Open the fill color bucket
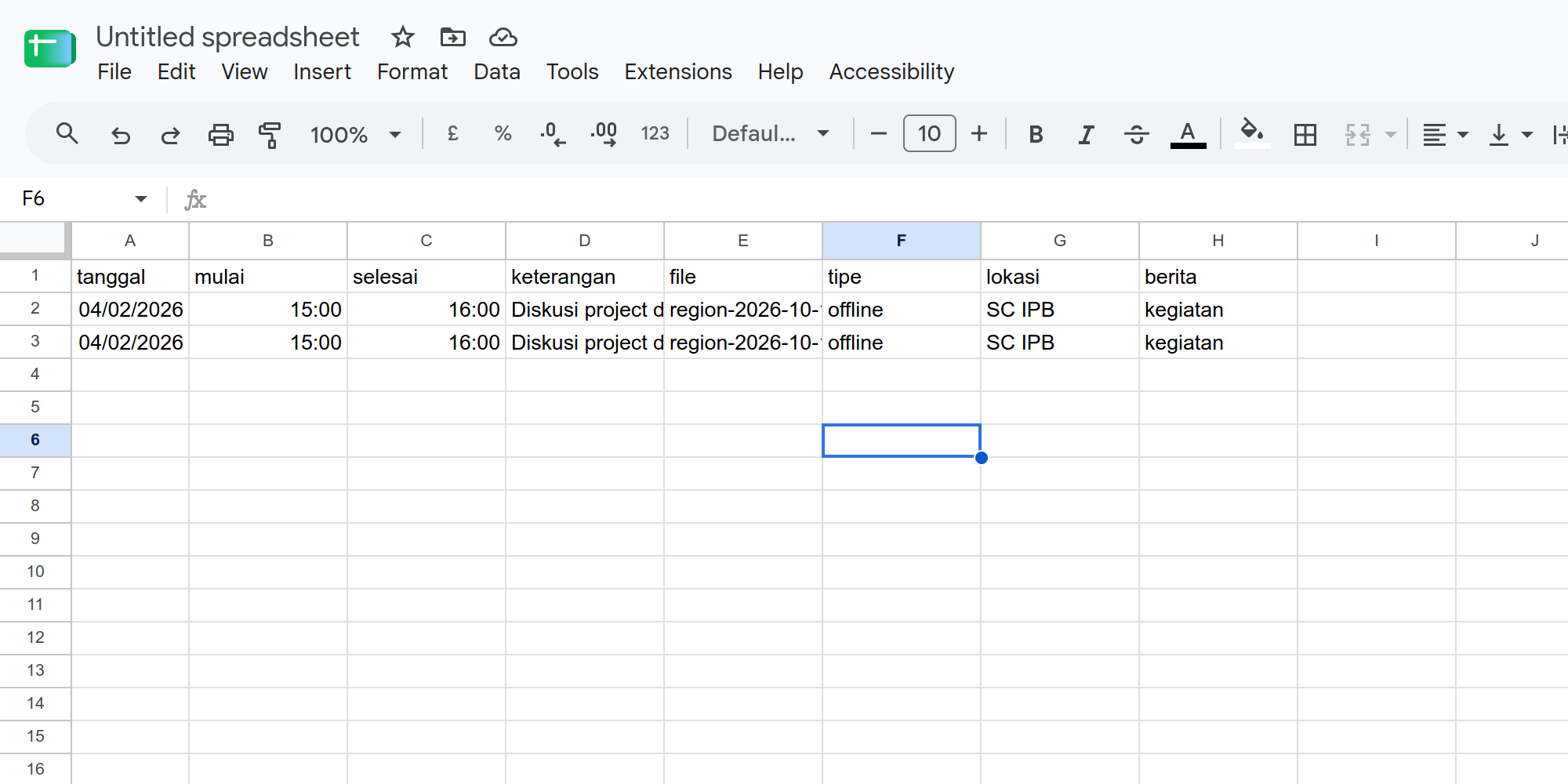 pyautogui.click(x=1252, y=133)
